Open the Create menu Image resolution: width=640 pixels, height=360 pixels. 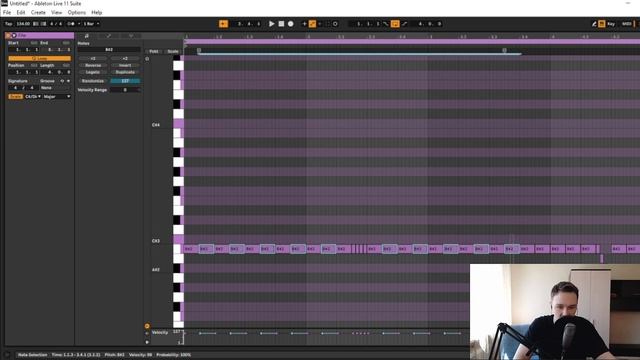click(x=38, y=13)
